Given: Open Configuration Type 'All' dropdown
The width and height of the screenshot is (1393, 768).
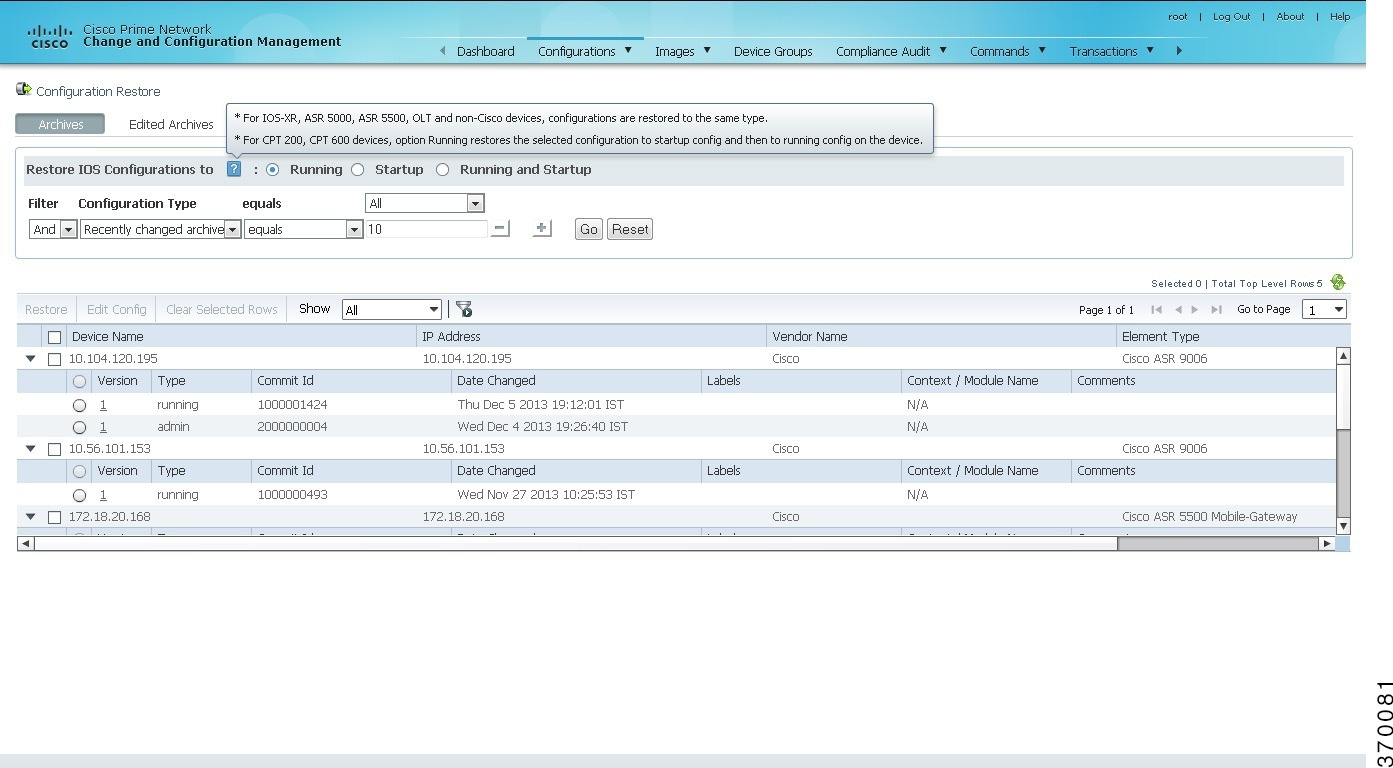Looking at the screenshot, I should tap(425, 203).
